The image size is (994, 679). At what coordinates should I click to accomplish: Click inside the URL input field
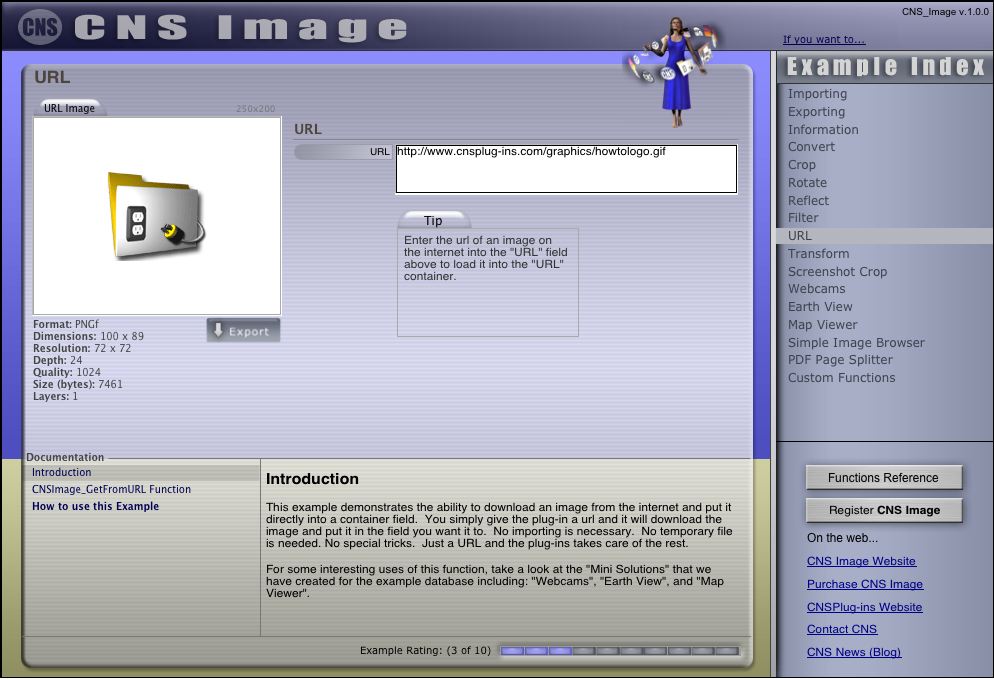pos(566,169)
